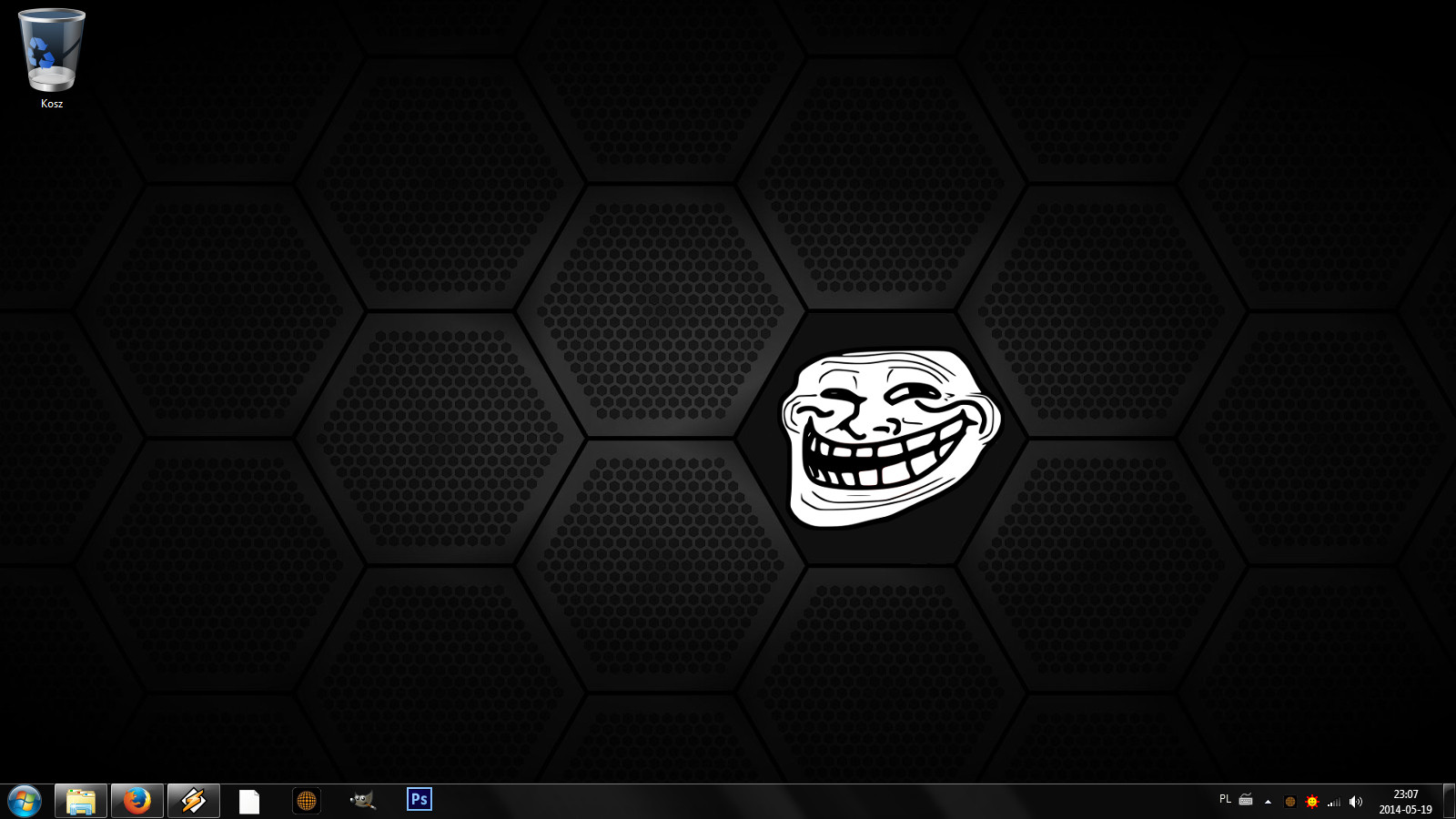Open network signal strength tray icon
The width and height of the screenshot is (1456, 819).
(x=1334, y=802)
